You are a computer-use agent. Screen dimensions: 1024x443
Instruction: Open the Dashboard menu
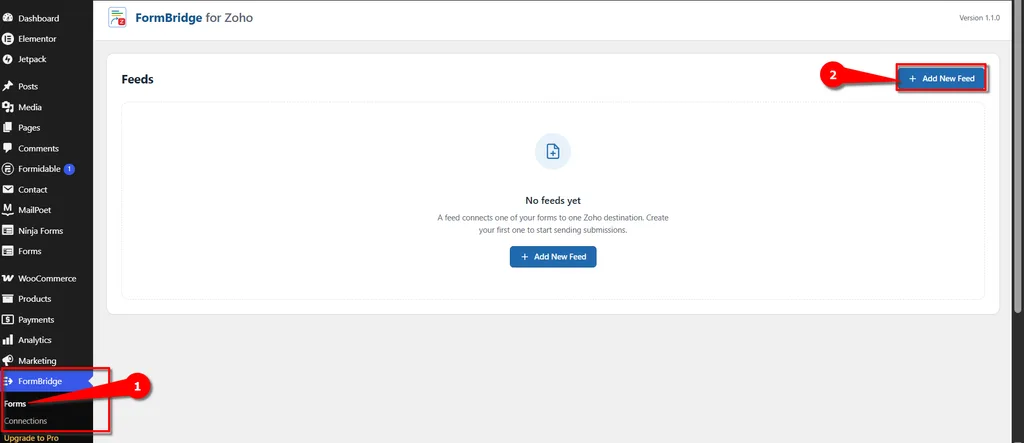click(39, 18)
